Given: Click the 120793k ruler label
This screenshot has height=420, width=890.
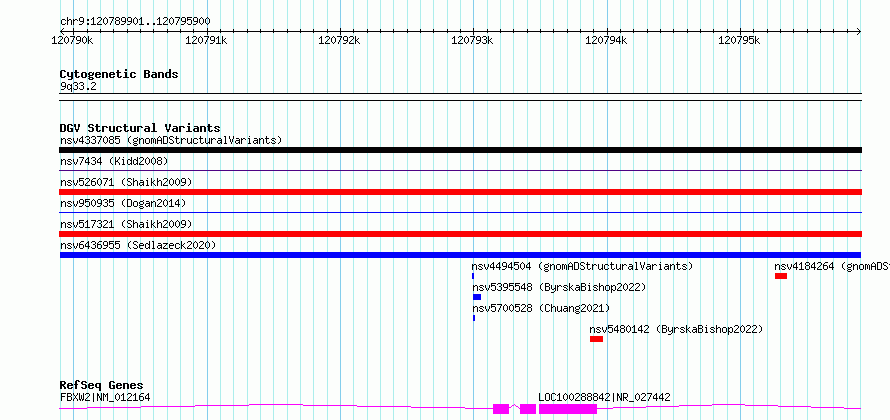Looking at the screenshot, I should (472, 40).
